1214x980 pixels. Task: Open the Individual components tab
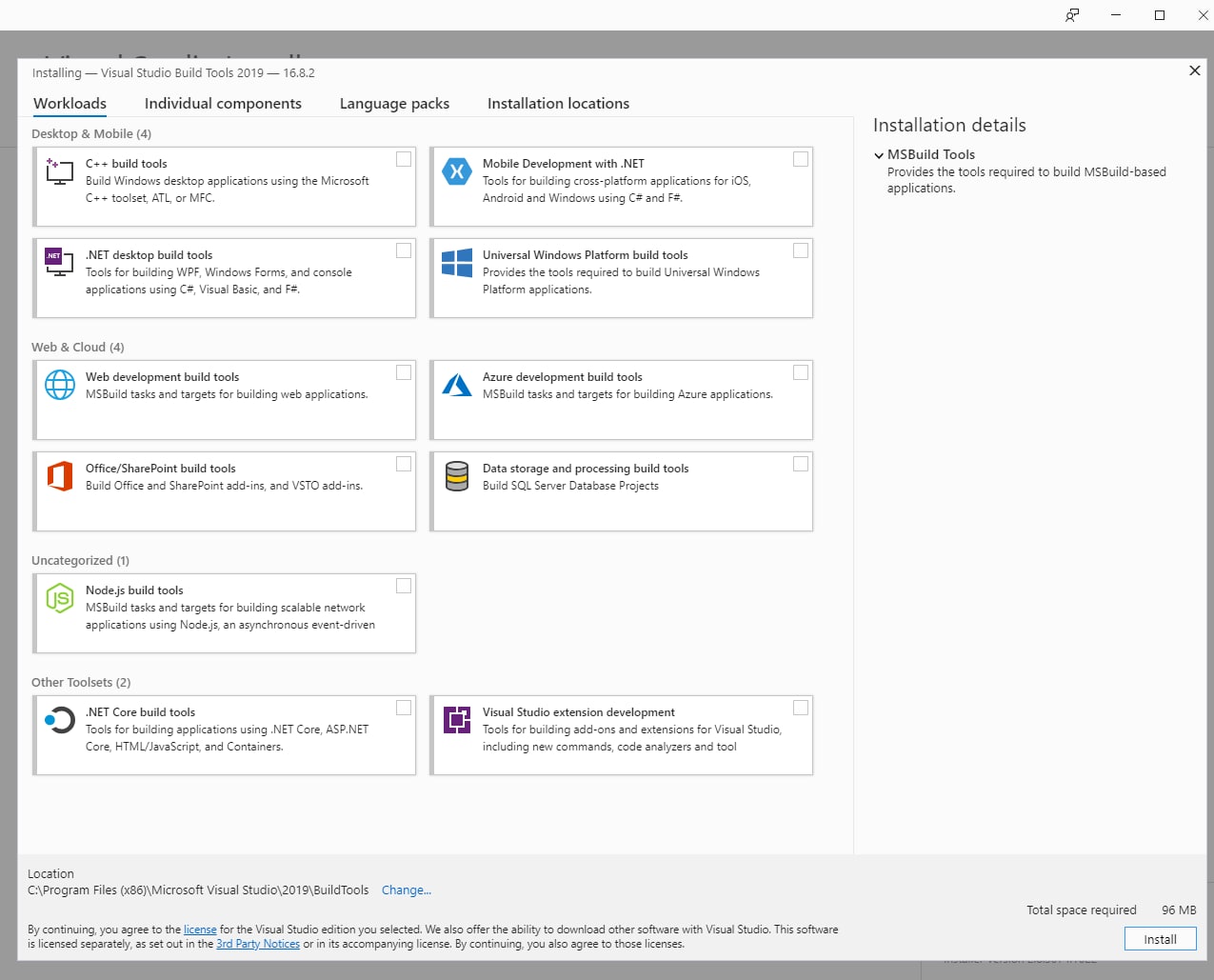[x=223, y=103]
